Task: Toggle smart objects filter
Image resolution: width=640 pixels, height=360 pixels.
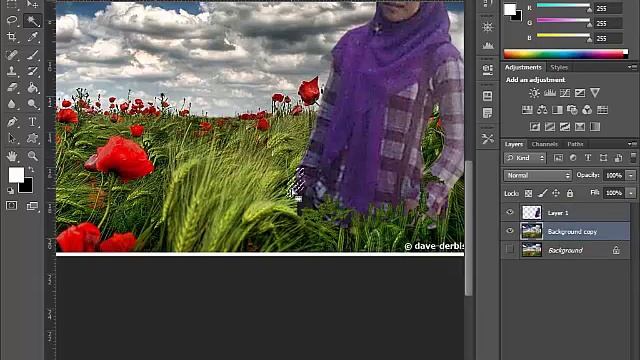Action: pos(618,158)
